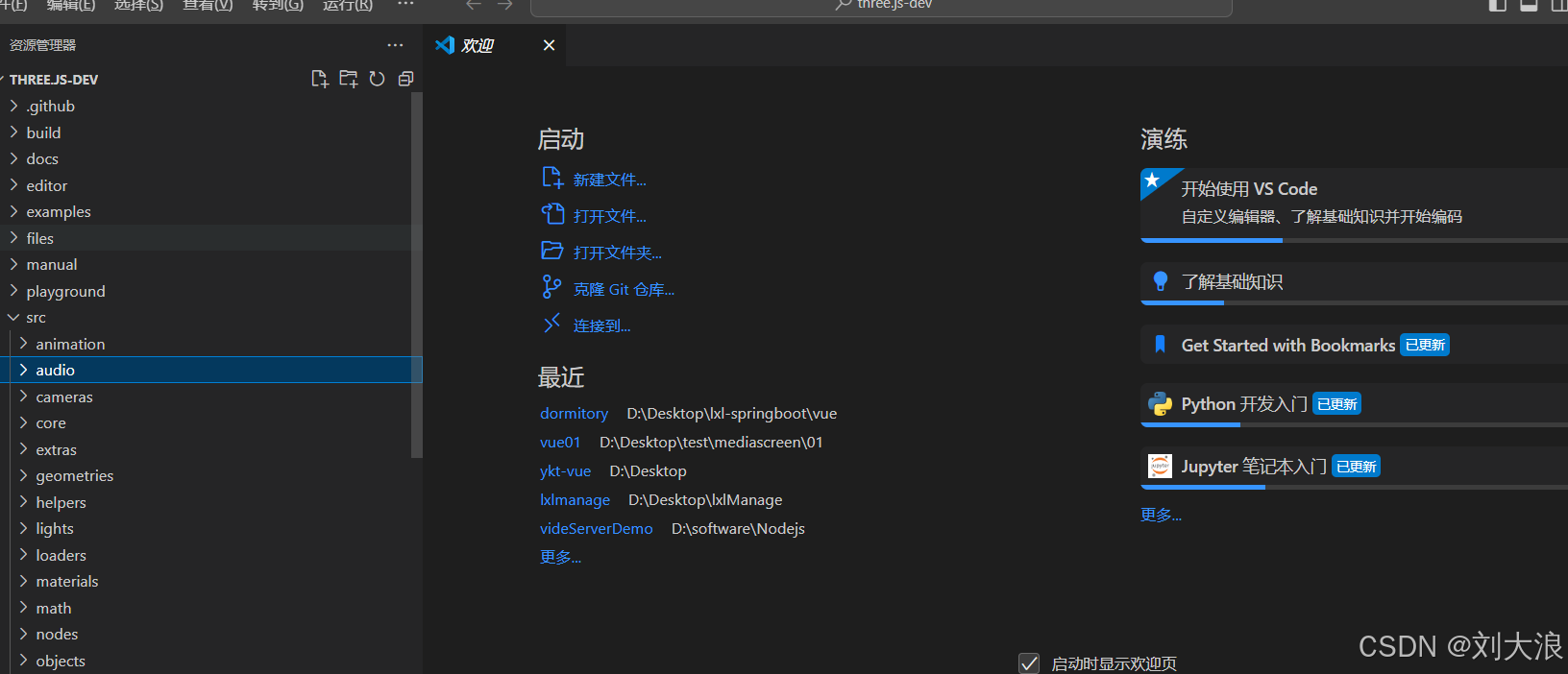This screenshot has width=1568, height=674.
Task: Expand the docs folder
Action: (x=211, y=158)
